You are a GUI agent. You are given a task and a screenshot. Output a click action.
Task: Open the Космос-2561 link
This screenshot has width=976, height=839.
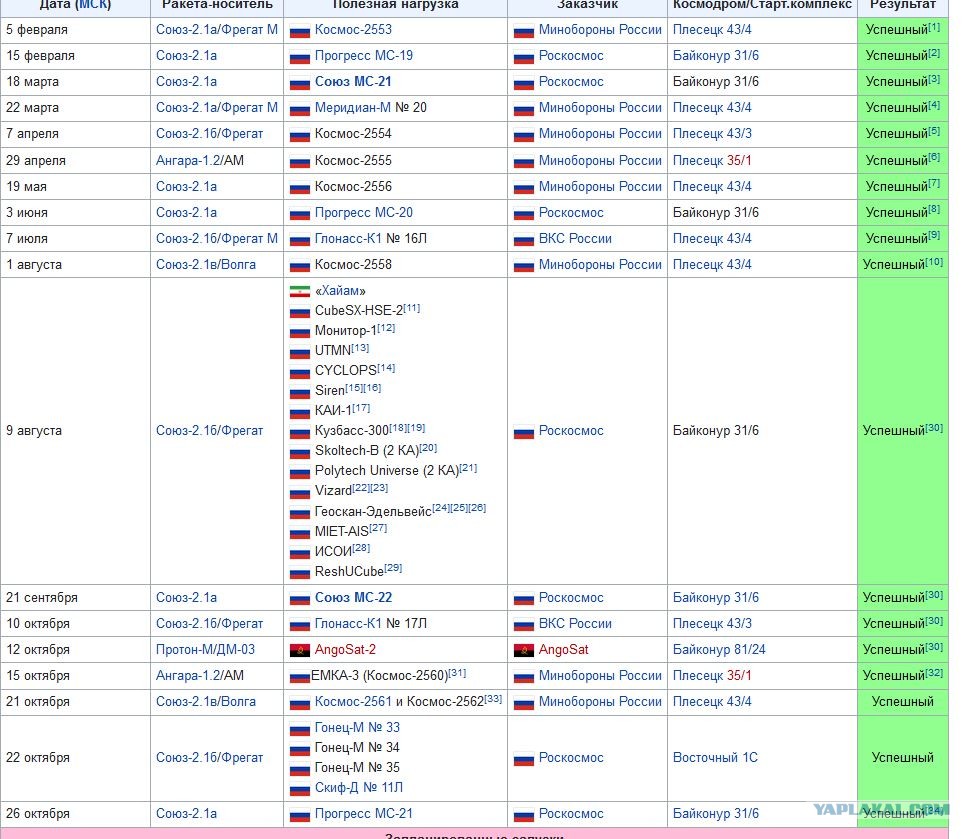coord(353,701)
